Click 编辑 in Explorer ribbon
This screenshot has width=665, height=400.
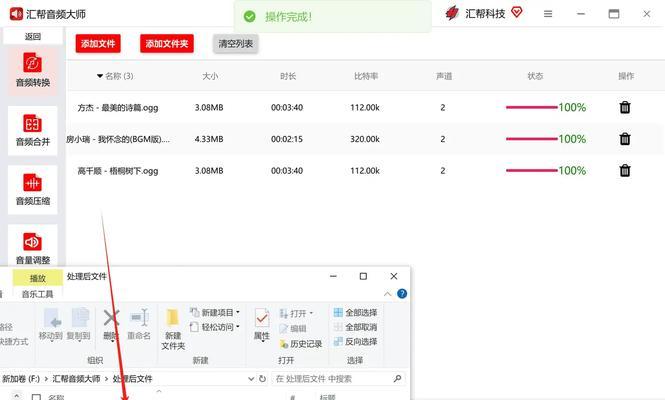[x=293, y=329]
